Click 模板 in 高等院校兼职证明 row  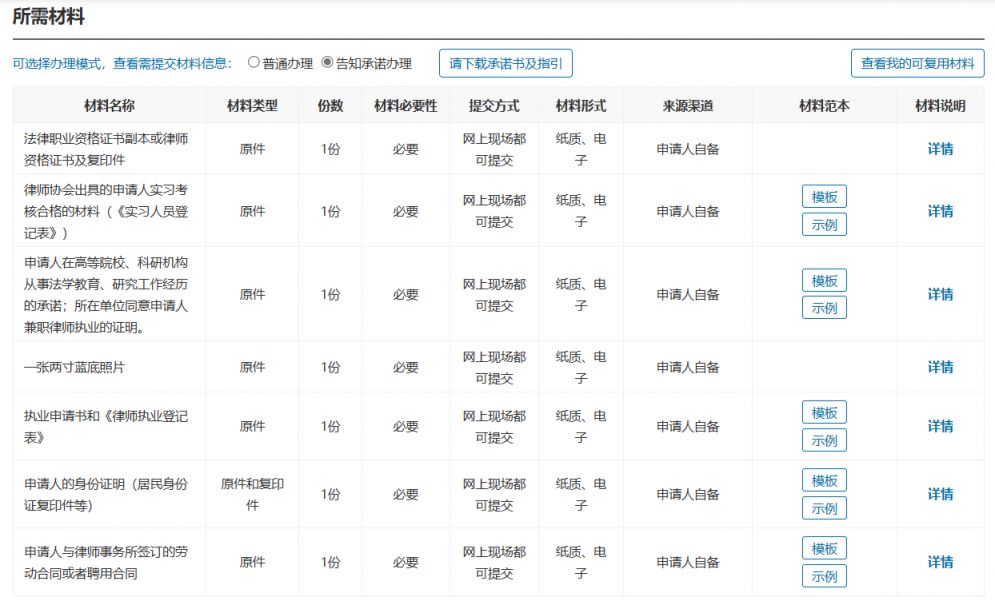823,281
